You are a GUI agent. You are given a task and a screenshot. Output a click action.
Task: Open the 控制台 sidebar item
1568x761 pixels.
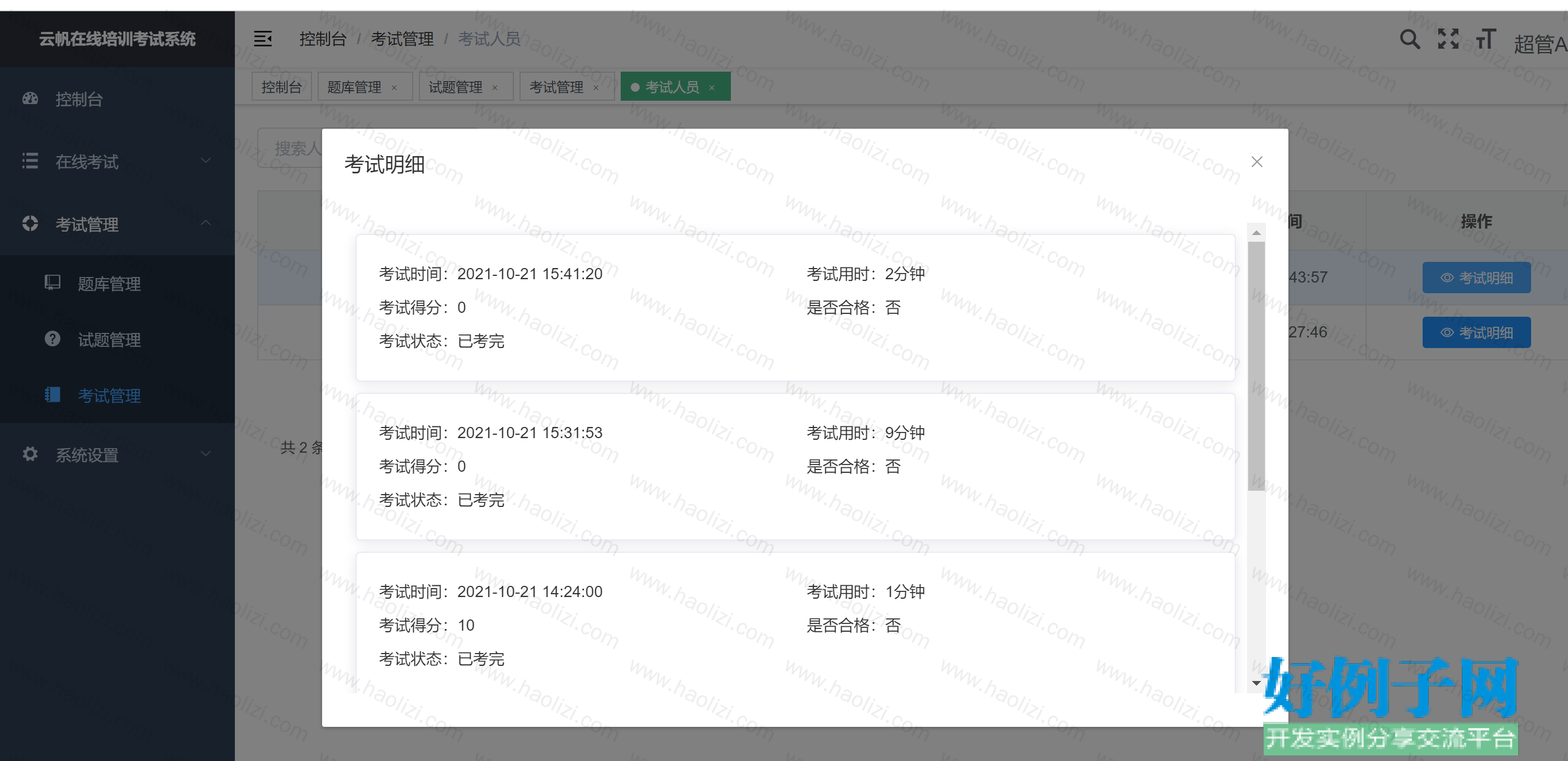(x=117, y=98)
